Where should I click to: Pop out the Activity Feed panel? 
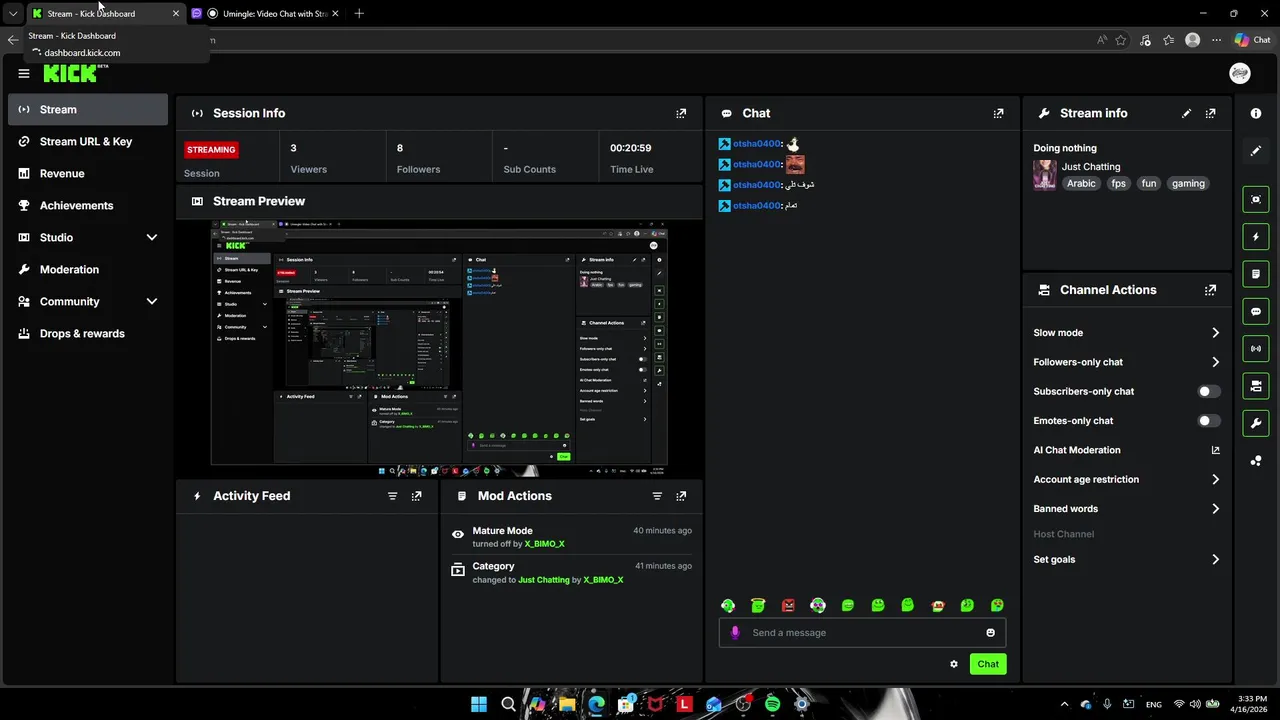pyautogui.click(x=417, y=496)
